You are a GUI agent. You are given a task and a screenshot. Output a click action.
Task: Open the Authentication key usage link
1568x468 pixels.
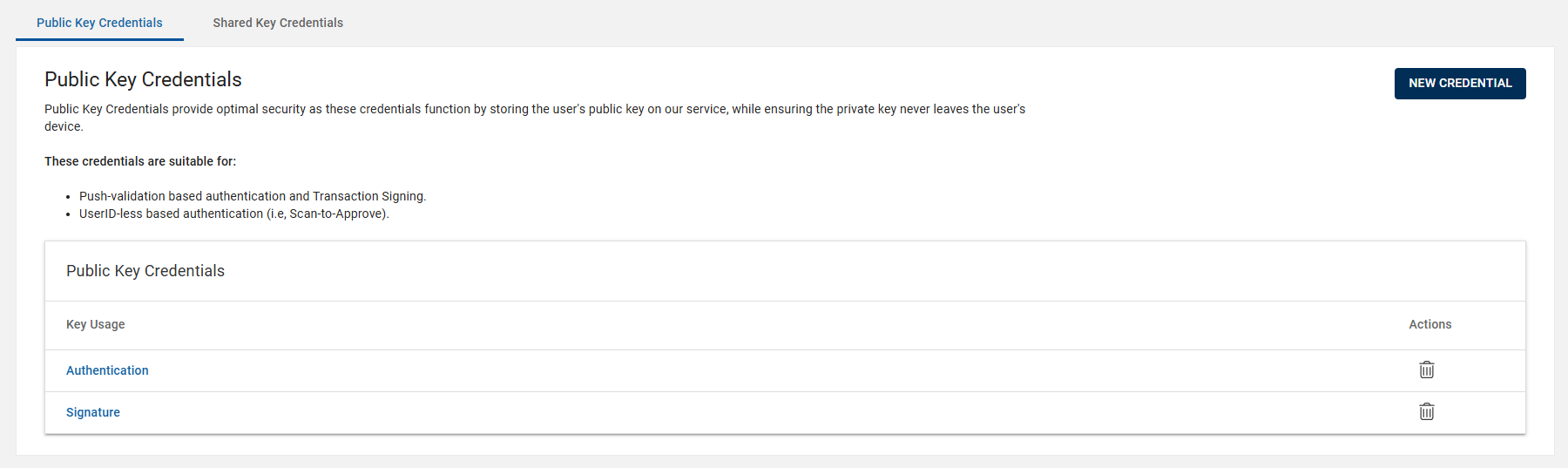(107, 370)
